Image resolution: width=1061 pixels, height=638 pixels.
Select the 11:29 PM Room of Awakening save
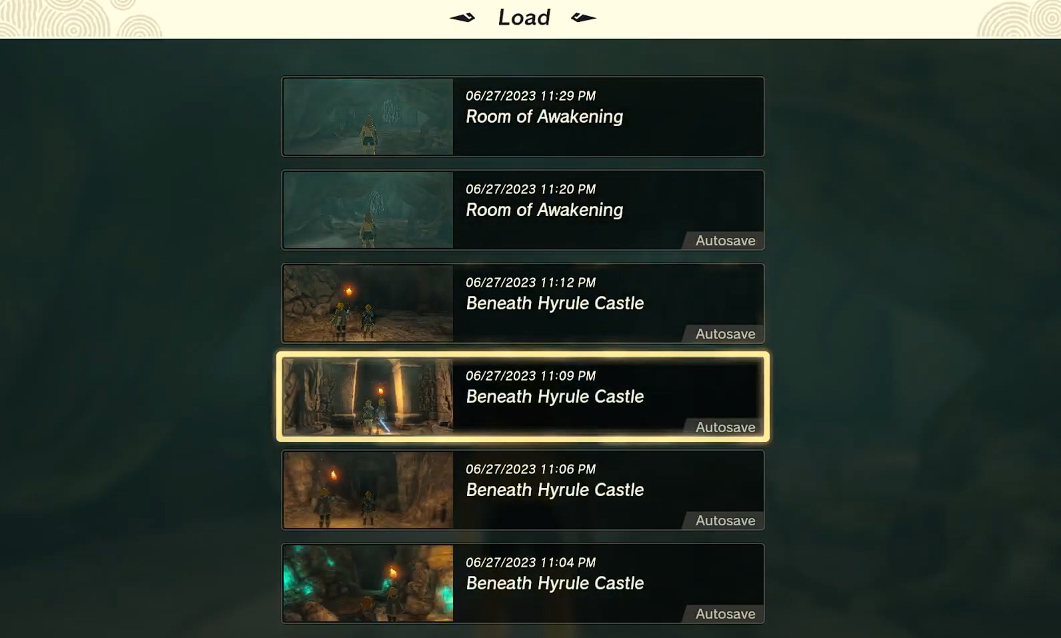pos(523,116)
